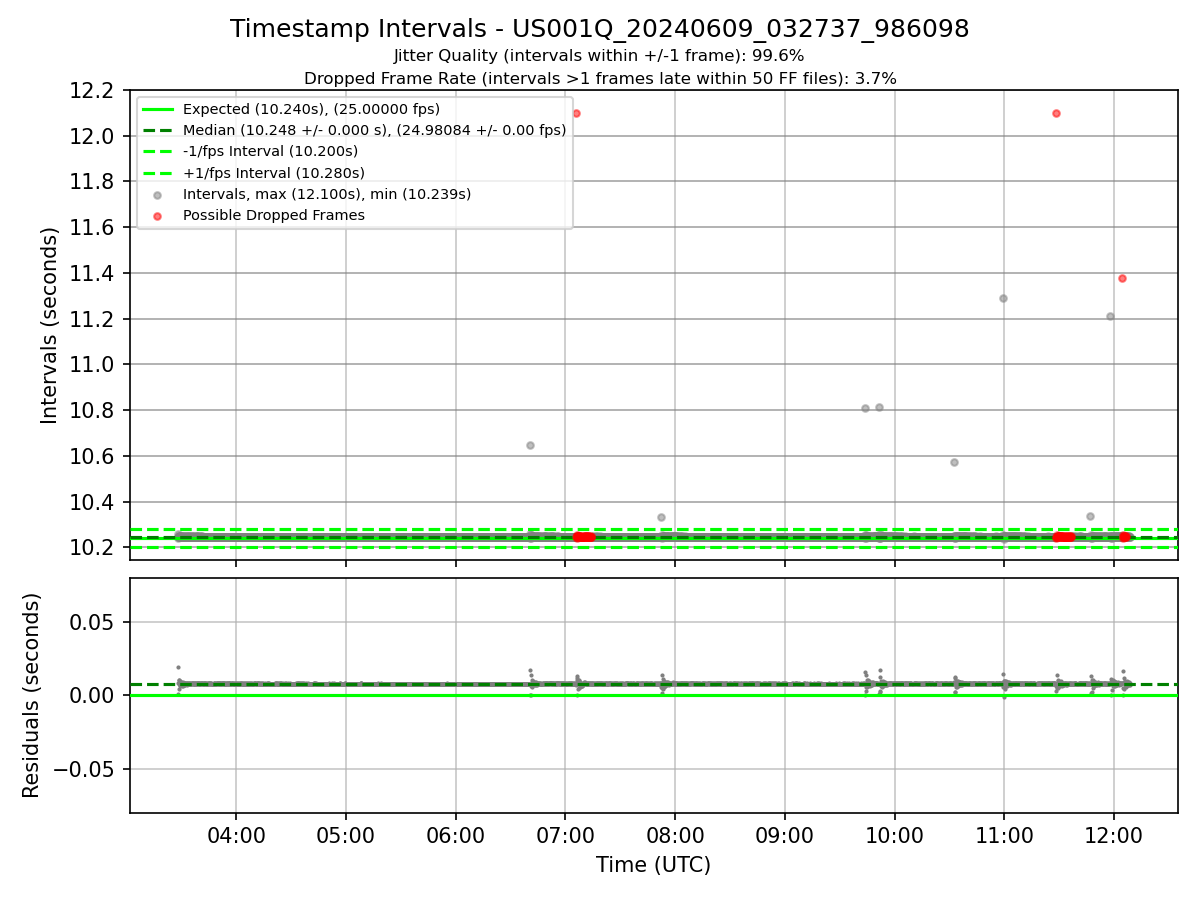Click the x-axis tick label '10:00'

click(894, 834)
